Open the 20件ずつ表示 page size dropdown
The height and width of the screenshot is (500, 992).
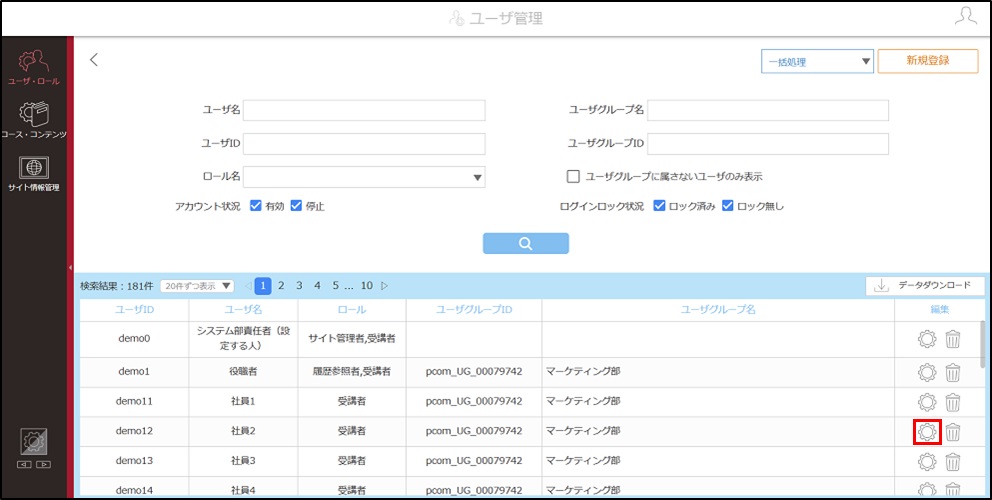[x=197, y=286]
